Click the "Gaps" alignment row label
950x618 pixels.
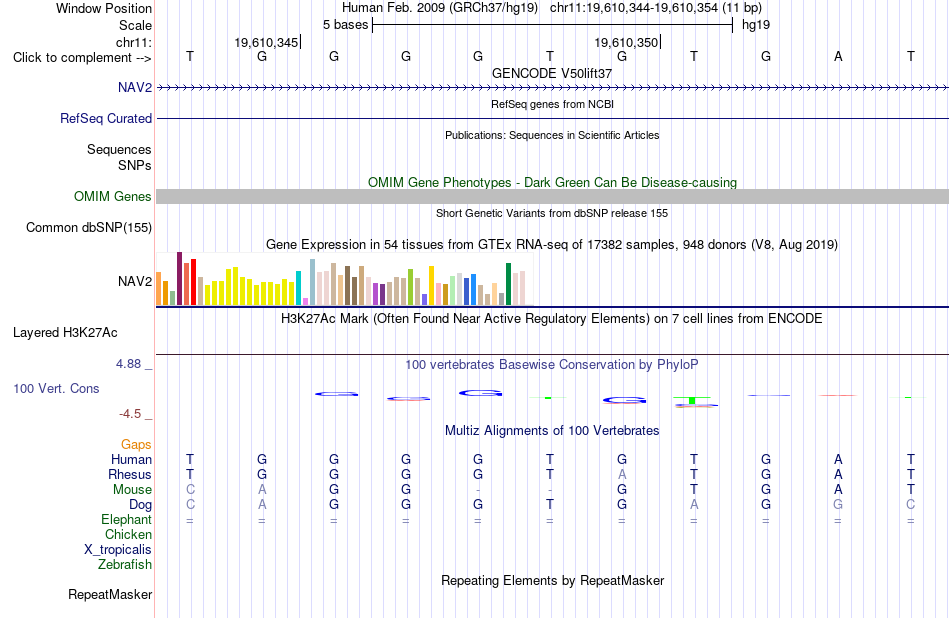(x=136, y=445)
